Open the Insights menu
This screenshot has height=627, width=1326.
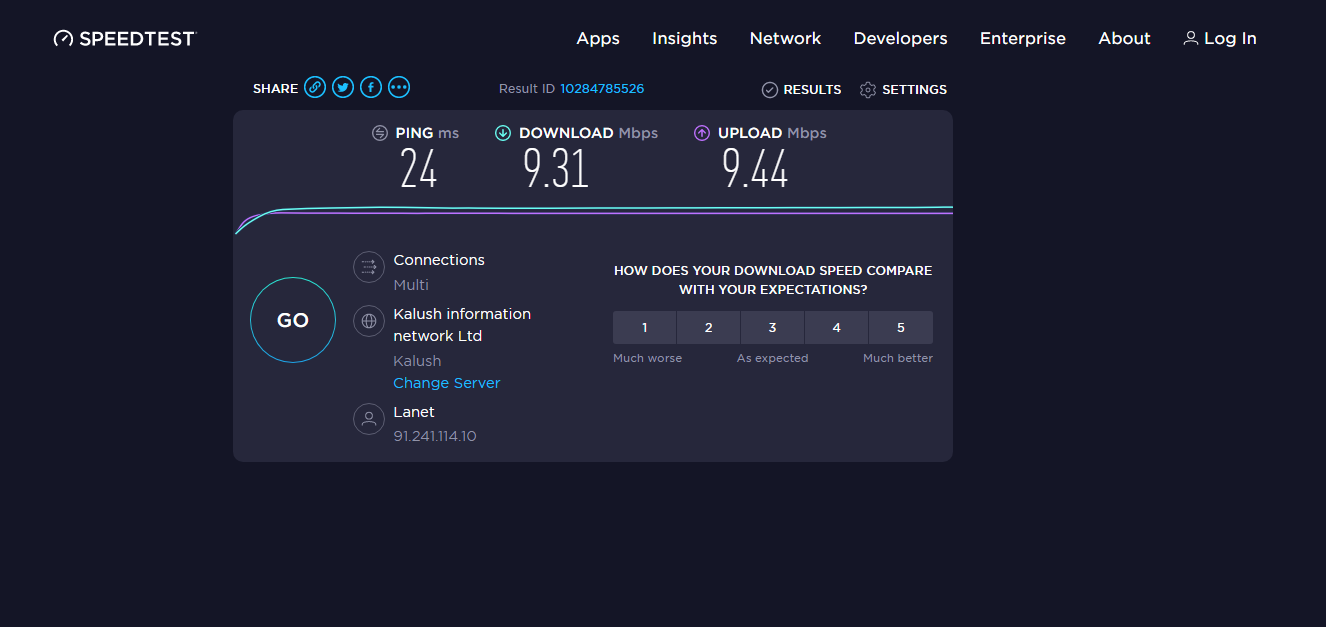coord(684,38)
